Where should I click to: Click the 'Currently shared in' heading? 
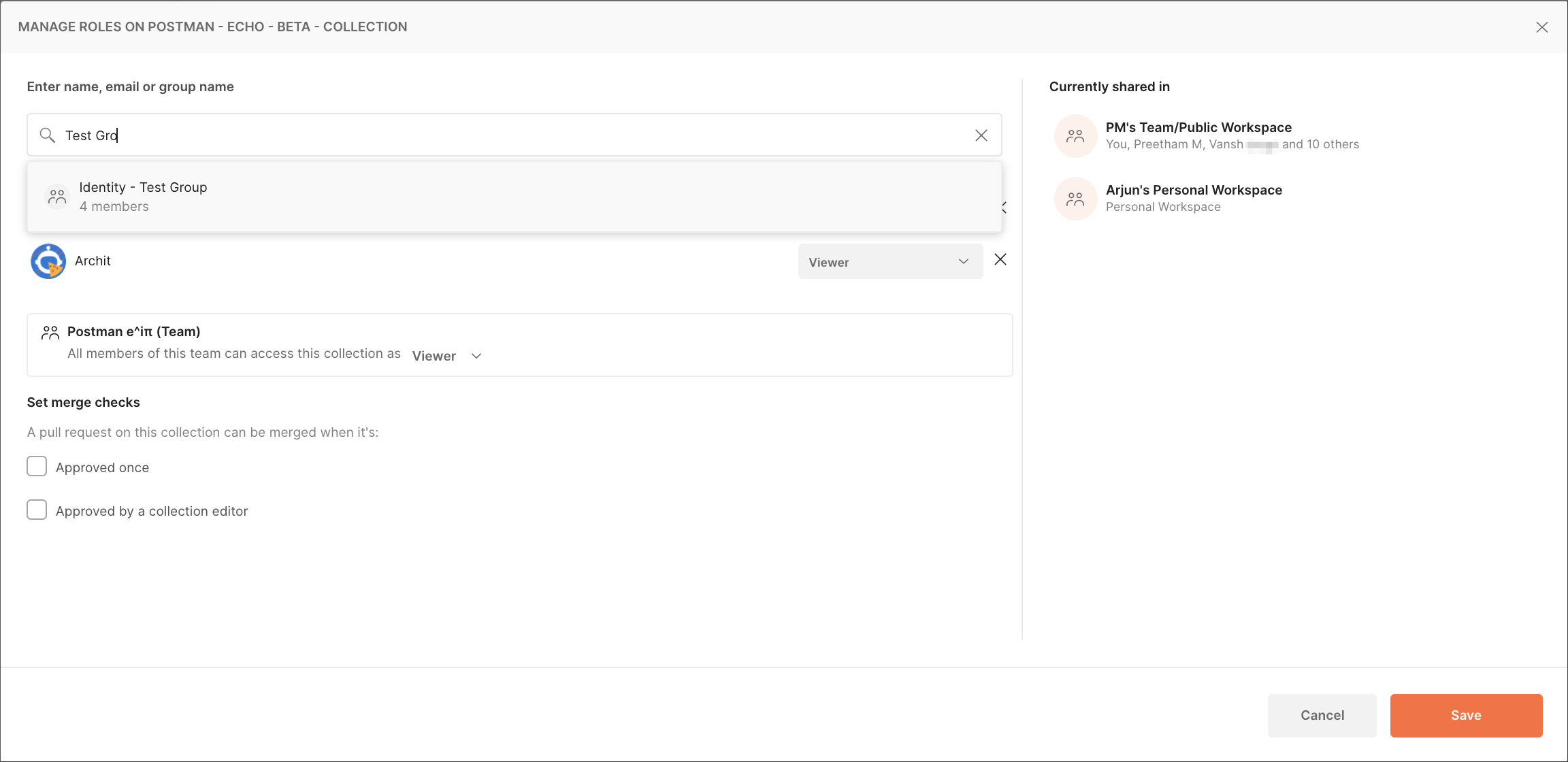click(x=1109, y=86)
